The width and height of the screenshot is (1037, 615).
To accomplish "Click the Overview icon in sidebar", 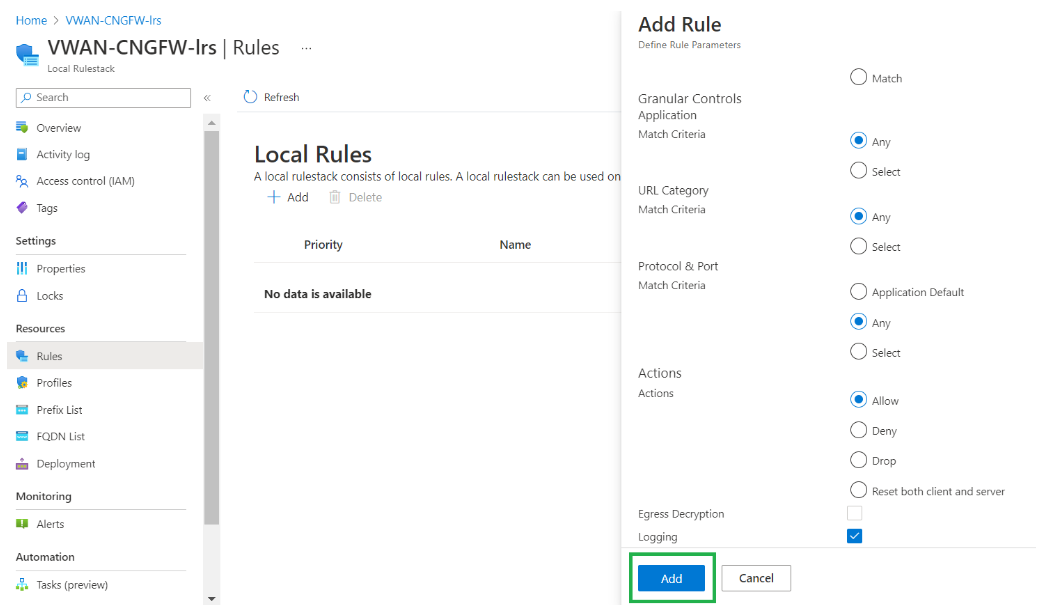I will pyautogui.click(x=22, y=128).
